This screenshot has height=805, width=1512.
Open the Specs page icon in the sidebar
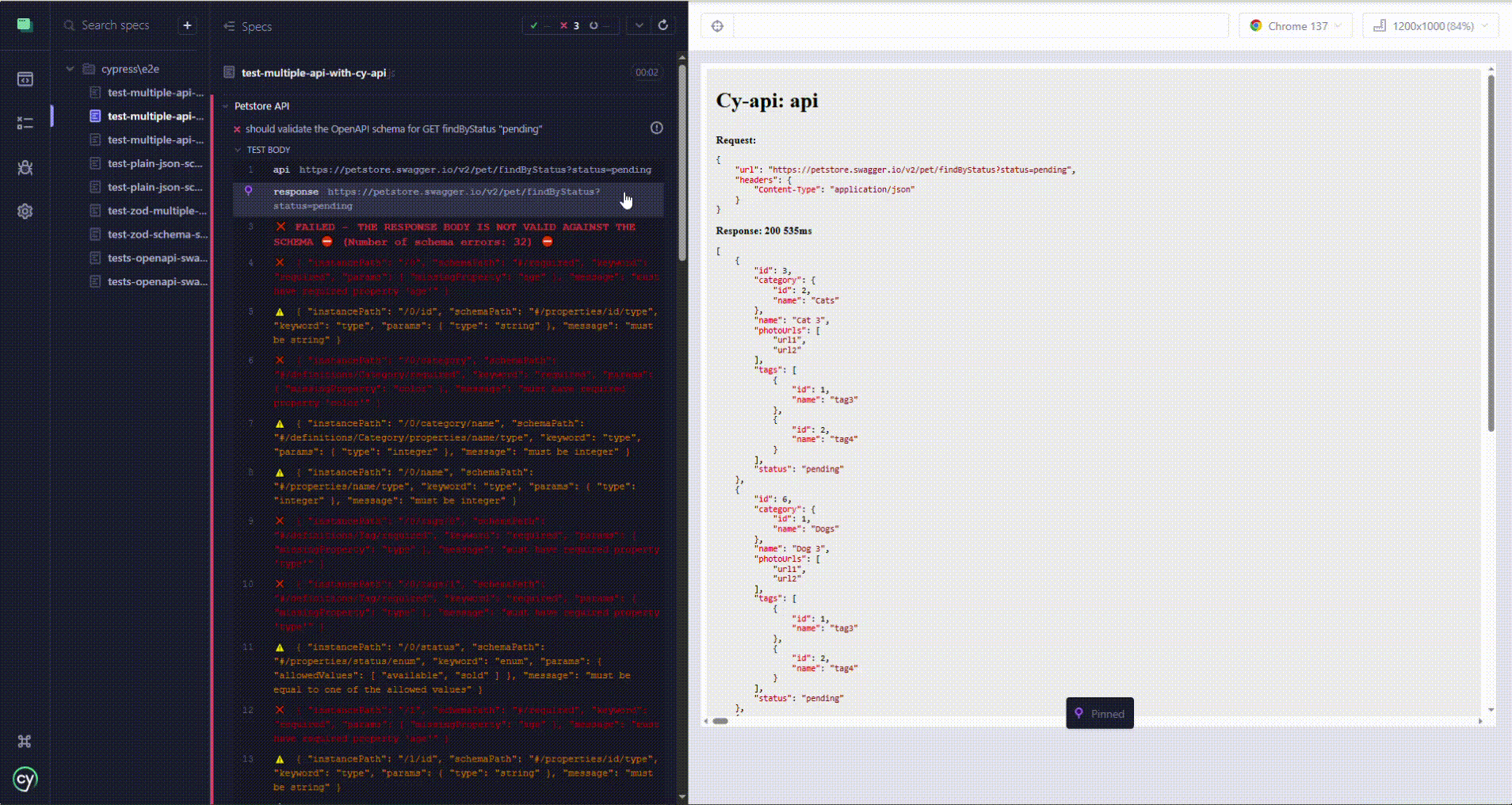(x=25, y=79)
